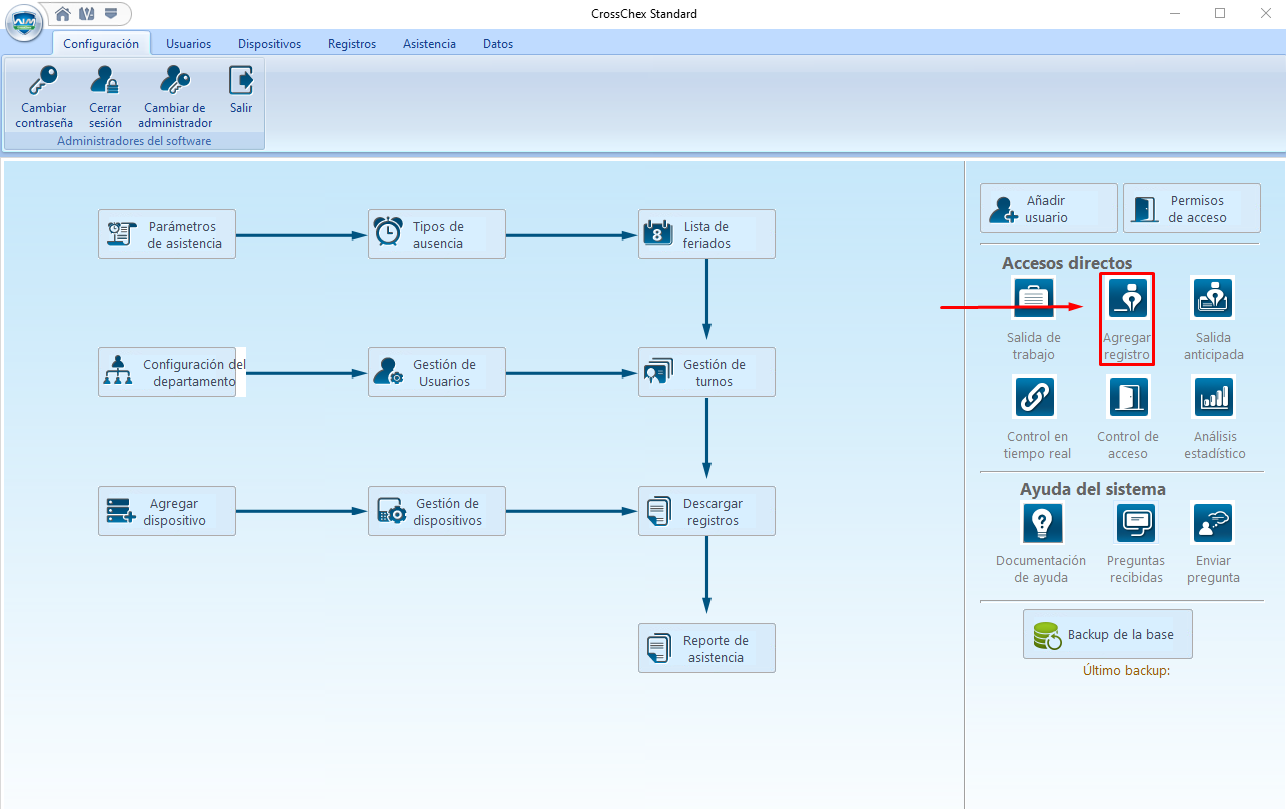This screenshot has width=1286, height=809.
Task: Click the Cerrar sesión icon
Action: pos(105,79)
